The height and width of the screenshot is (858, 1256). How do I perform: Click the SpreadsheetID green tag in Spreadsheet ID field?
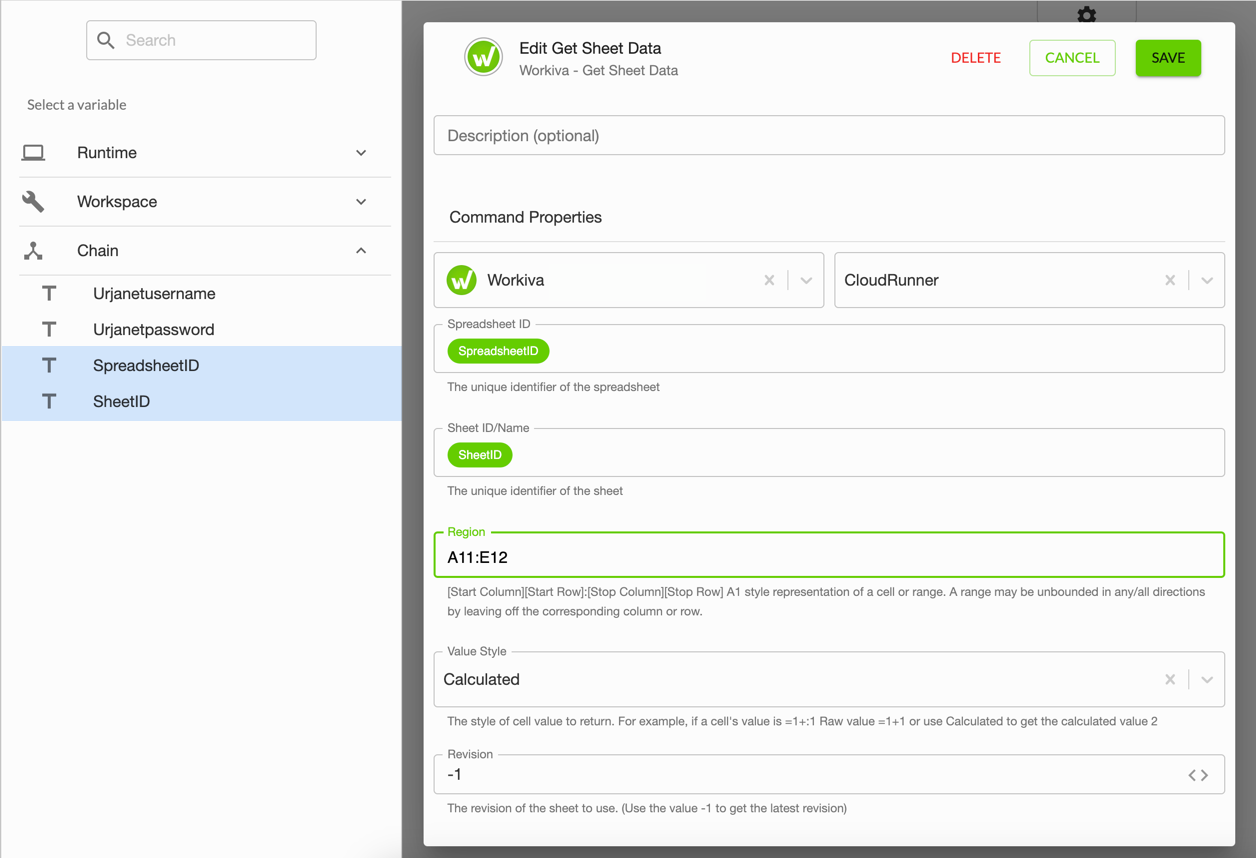coord(498,351)
